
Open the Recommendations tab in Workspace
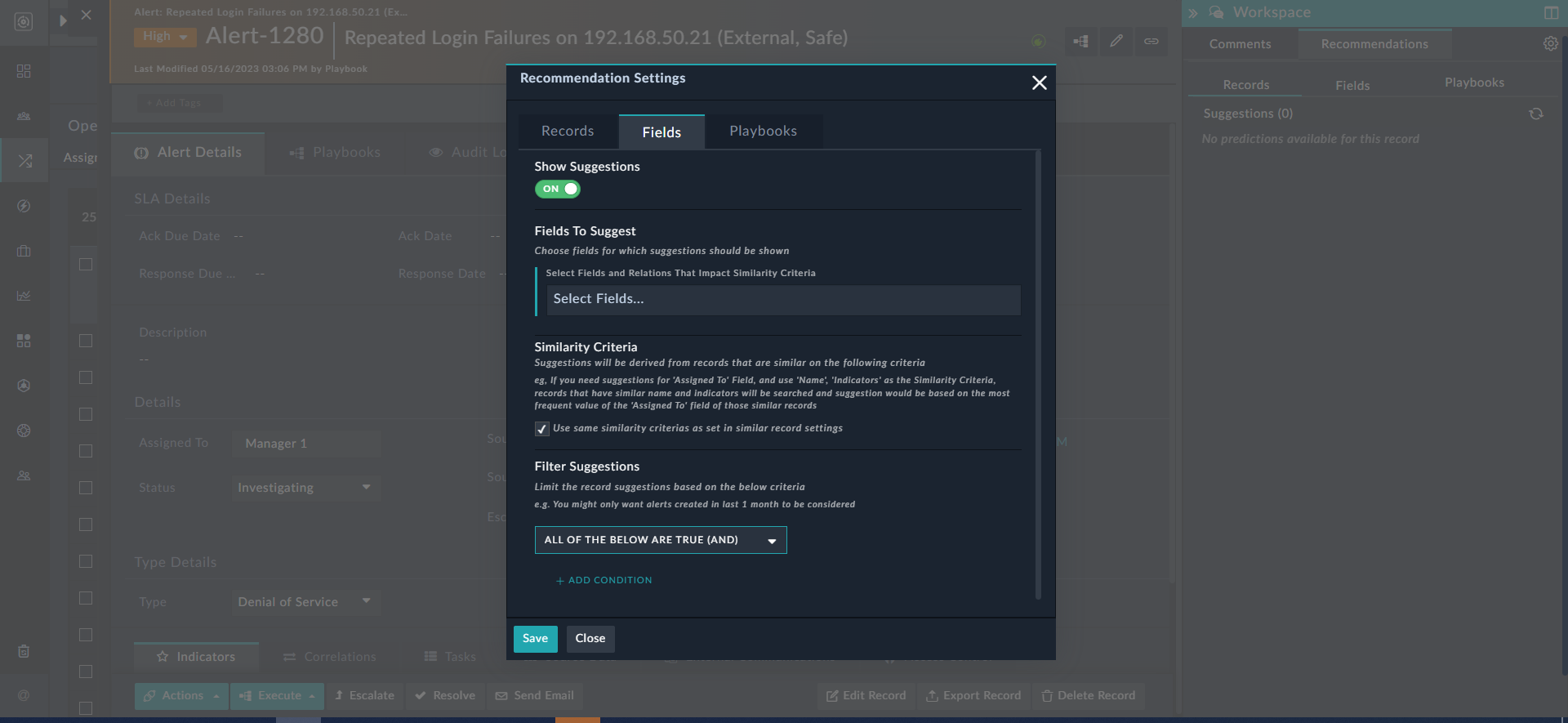1374,44
